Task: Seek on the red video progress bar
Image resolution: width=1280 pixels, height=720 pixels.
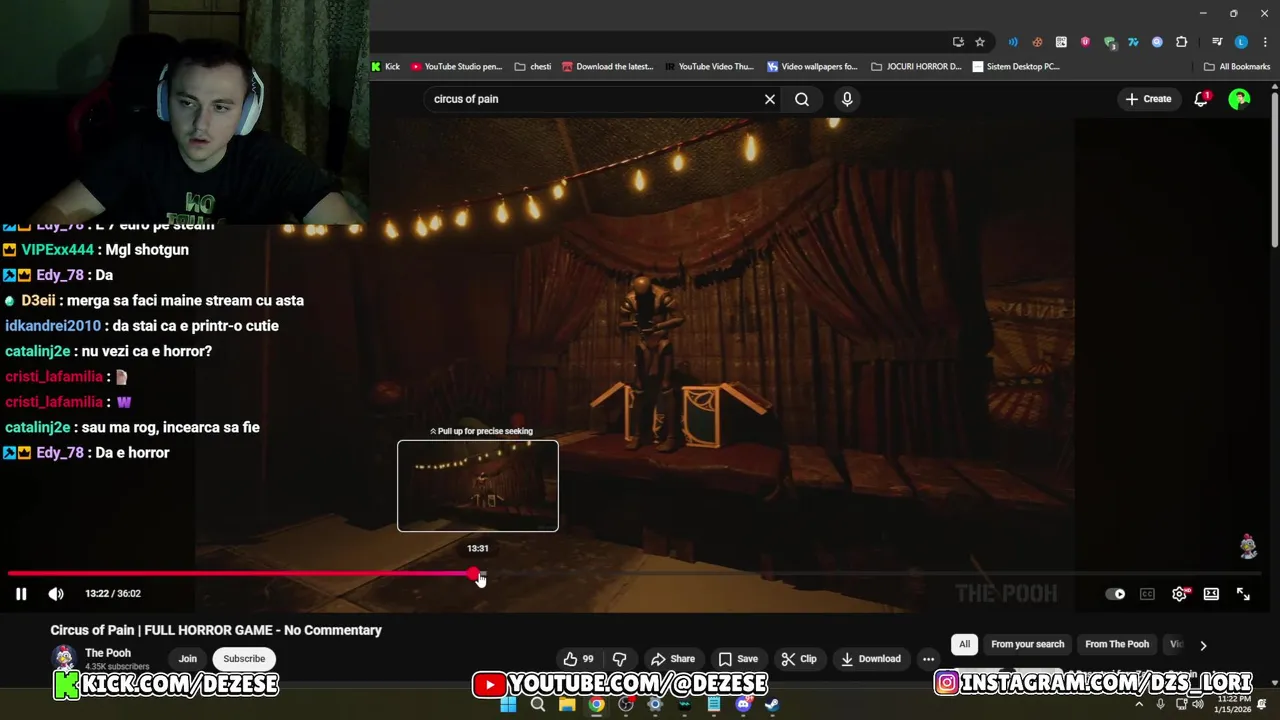Action: [x=240, y=574]
